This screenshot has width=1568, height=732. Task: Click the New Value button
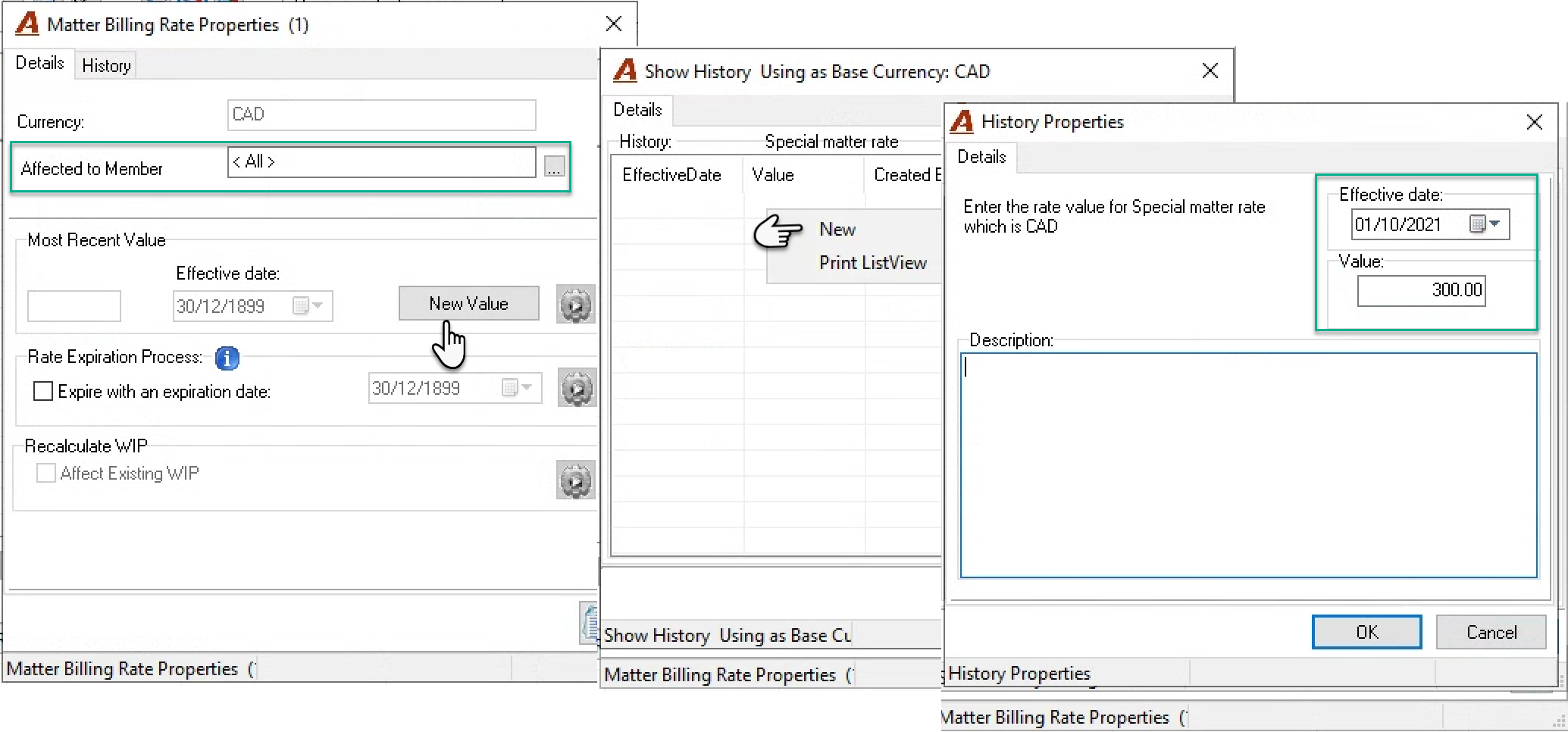pyautogui.click(x=469, y=304)
